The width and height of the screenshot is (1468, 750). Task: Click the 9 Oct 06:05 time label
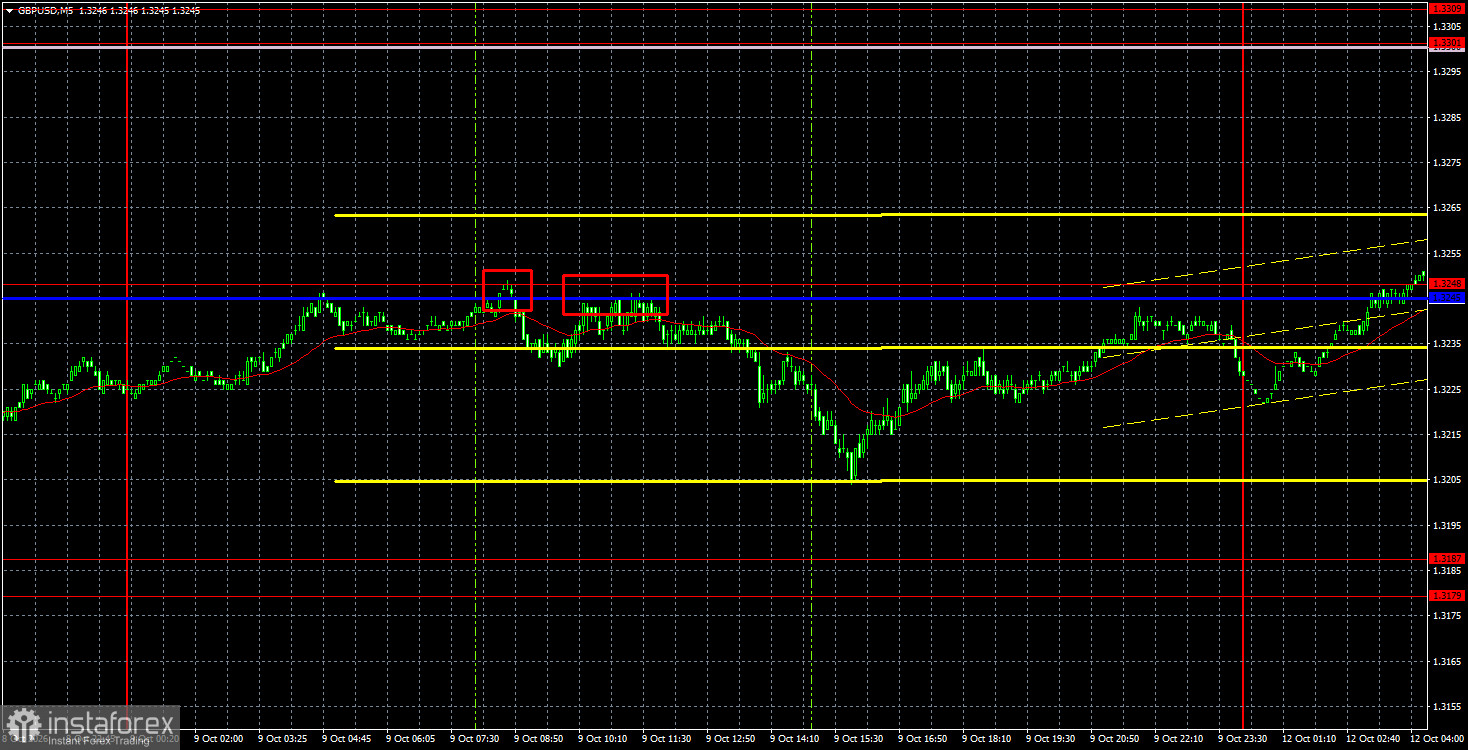(x=411, y=739)
